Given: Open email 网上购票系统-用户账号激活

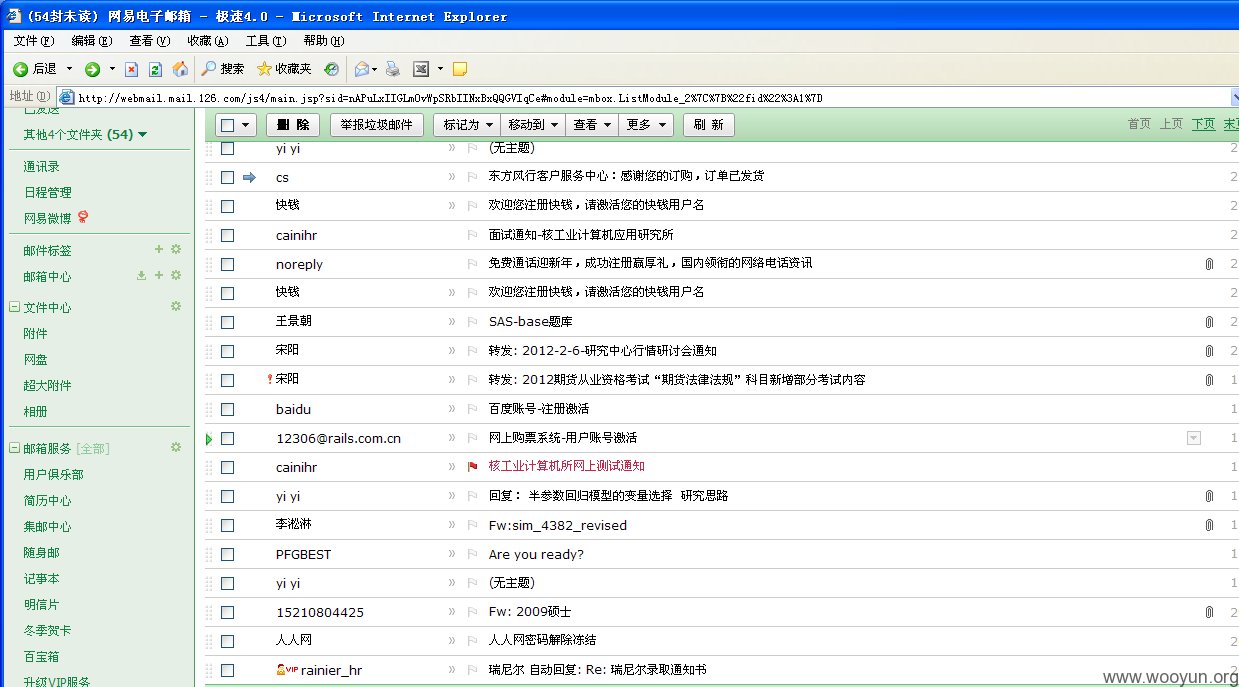Looking at the screenshot, I should pyautogui.click(x=563, y=438).
